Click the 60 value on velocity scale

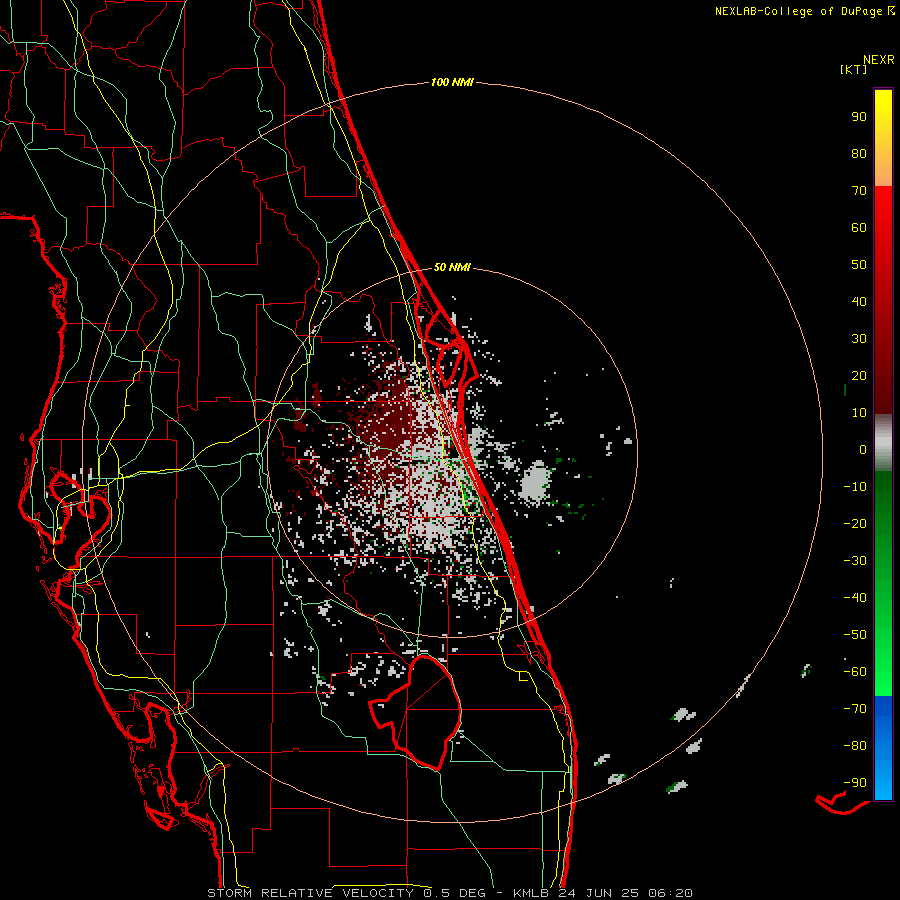(859, 228)
